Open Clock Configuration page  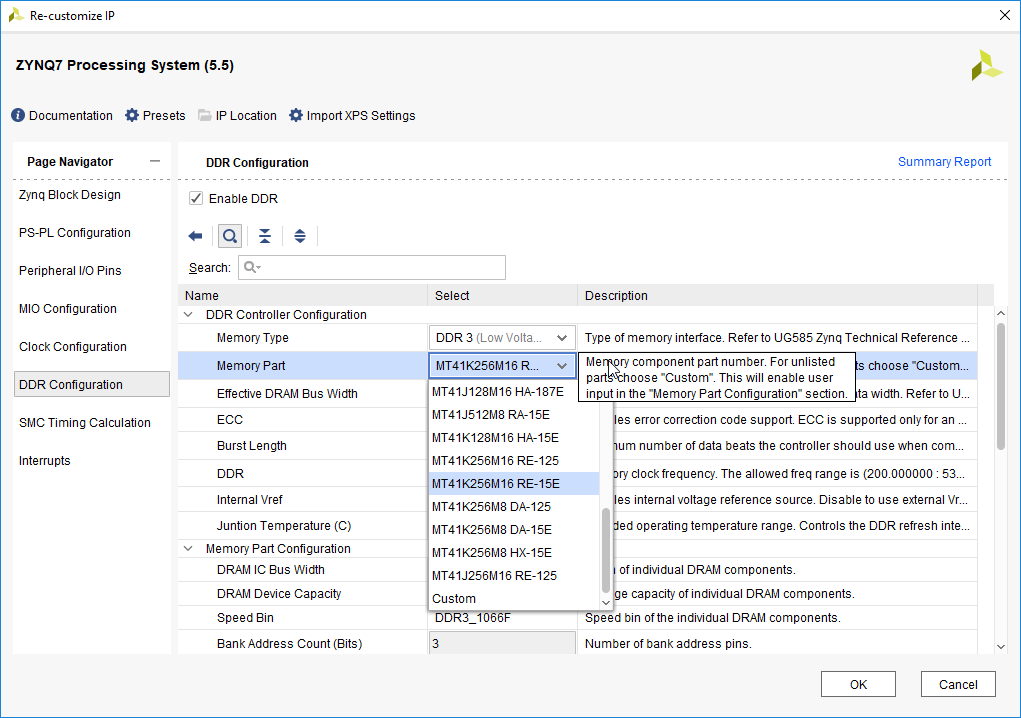pos(73,347)
